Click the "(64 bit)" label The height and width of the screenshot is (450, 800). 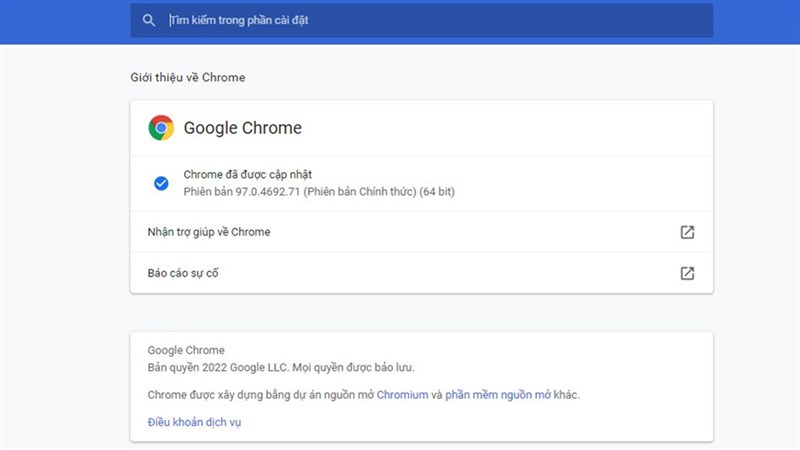[437, 190]
